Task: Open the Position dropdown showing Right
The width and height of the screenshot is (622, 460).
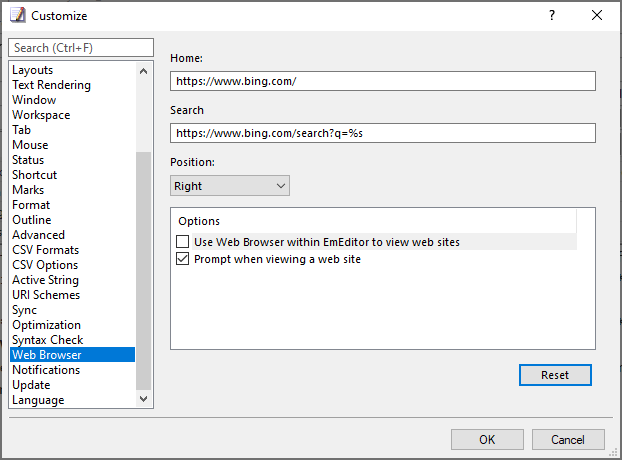Action: pyautogui.click(x=230, y=186)
